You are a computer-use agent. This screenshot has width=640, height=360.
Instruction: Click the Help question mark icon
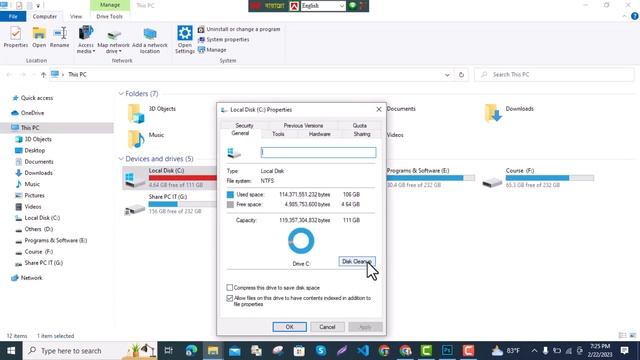[x=635, y=16]
